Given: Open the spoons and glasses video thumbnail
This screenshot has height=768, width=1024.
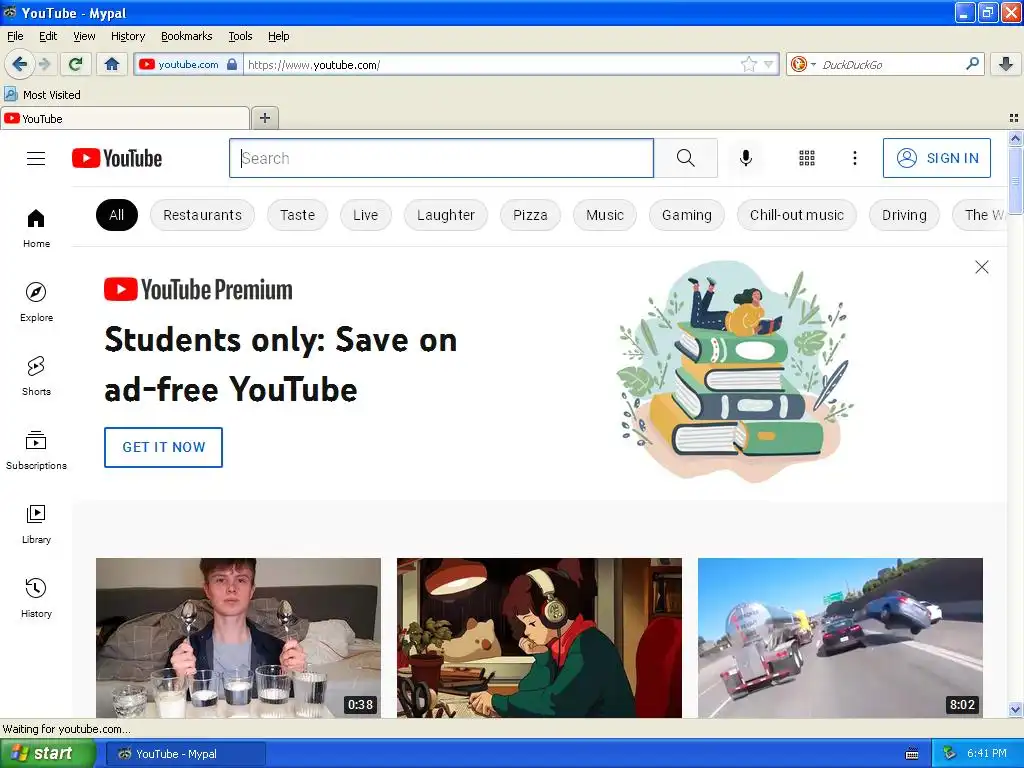Looking at the screenshot, I should point(238,638).
